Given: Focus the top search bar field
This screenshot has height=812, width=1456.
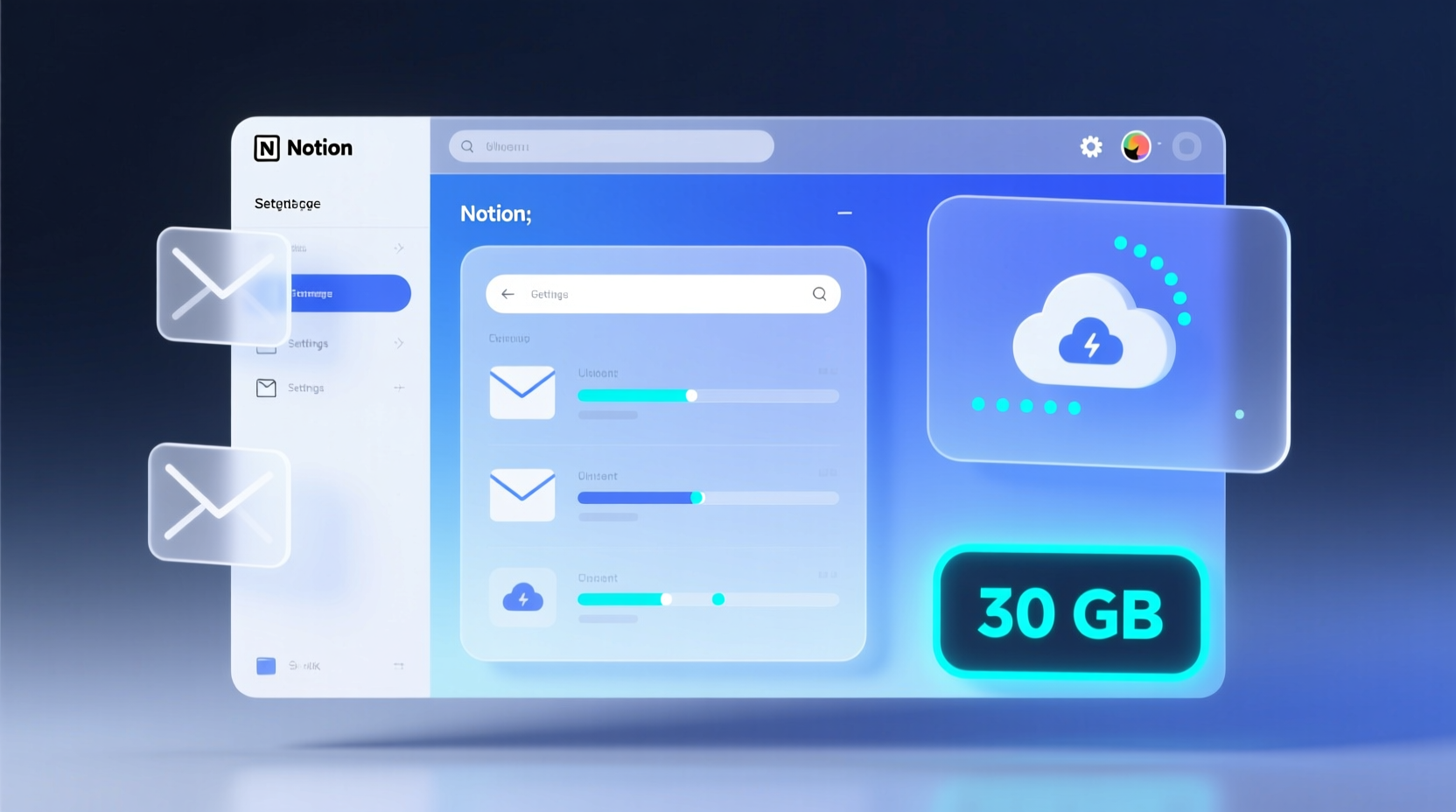Looking at the screenshot, I should pyautogui.click(x=611, y=146).
